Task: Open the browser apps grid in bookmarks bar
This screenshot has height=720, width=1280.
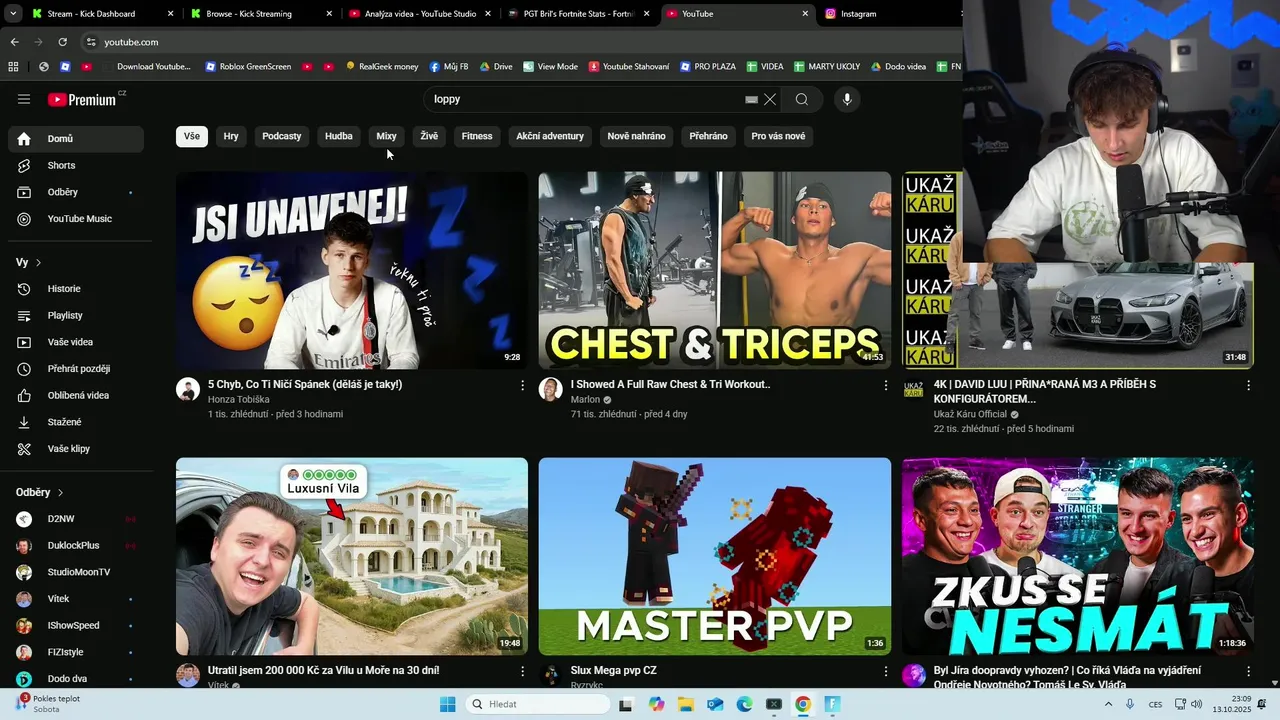Action: point(13,67)
